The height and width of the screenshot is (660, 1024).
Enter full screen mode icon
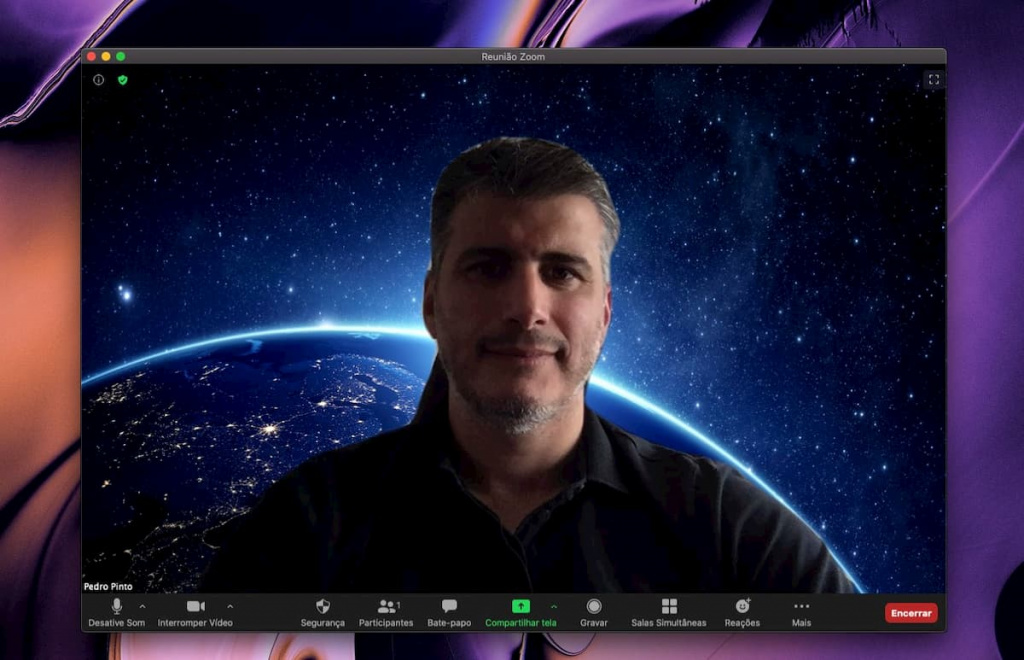[x=934, y=80]
